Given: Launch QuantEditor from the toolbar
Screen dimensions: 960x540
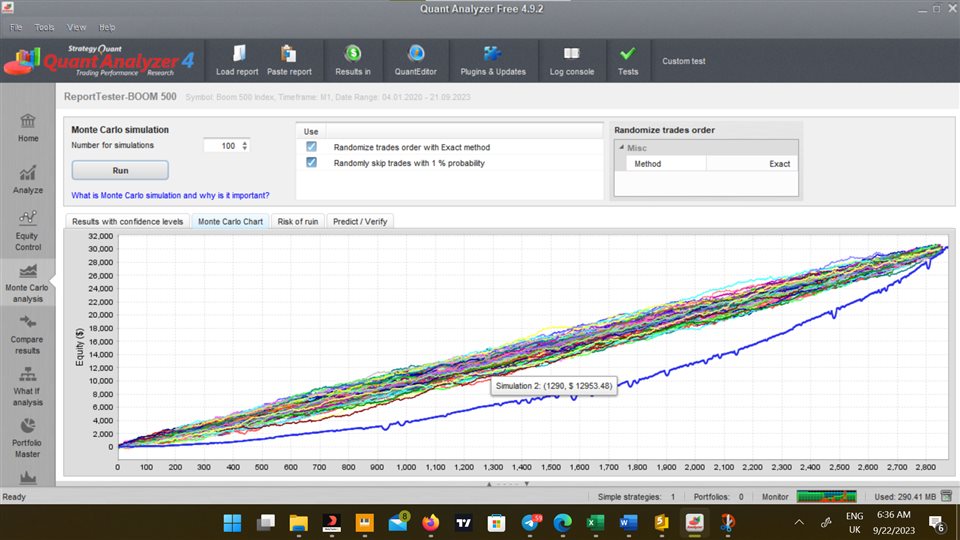Looking at the screenshot, I should click(x=416, y=54).
